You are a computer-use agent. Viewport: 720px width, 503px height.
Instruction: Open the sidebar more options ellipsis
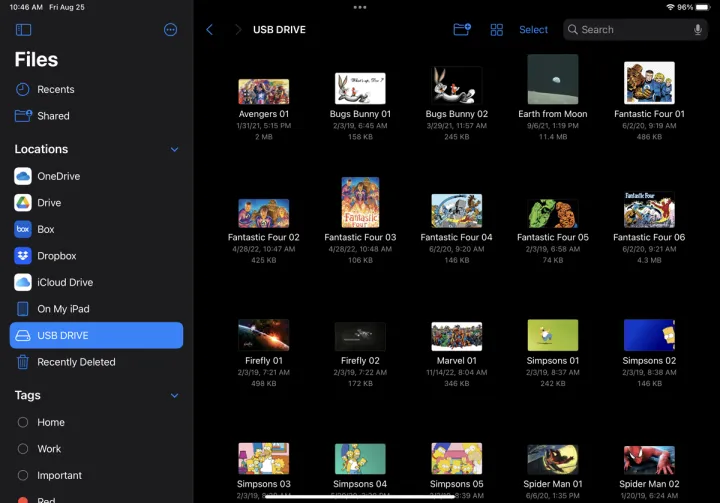(170, 30)
